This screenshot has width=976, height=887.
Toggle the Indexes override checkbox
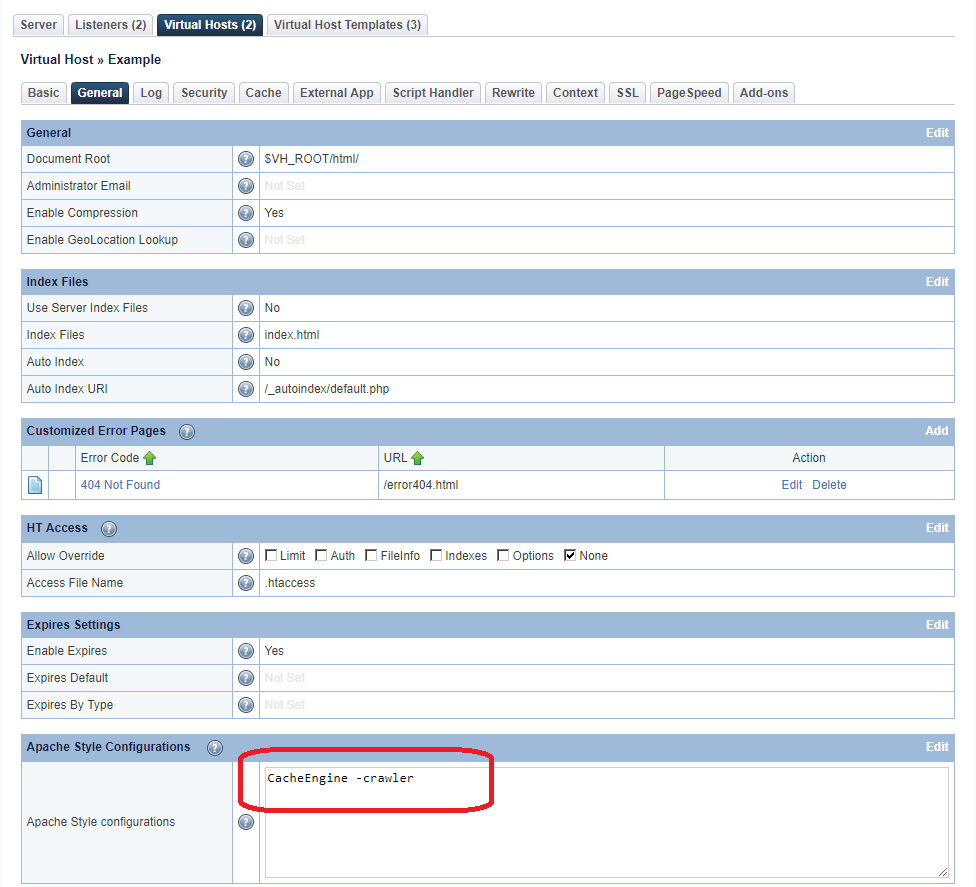[436, 555]
